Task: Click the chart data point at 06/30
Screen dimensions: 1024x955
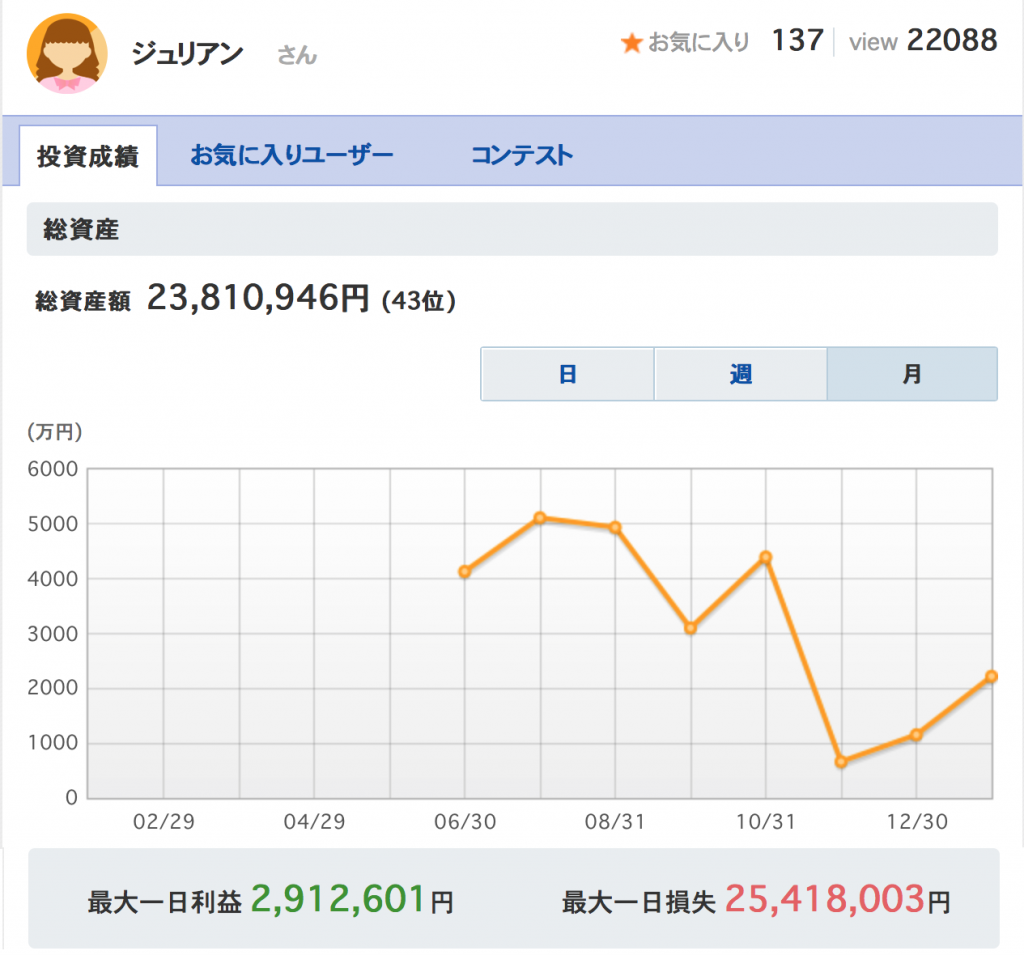Action: click(x=464, y=572)
